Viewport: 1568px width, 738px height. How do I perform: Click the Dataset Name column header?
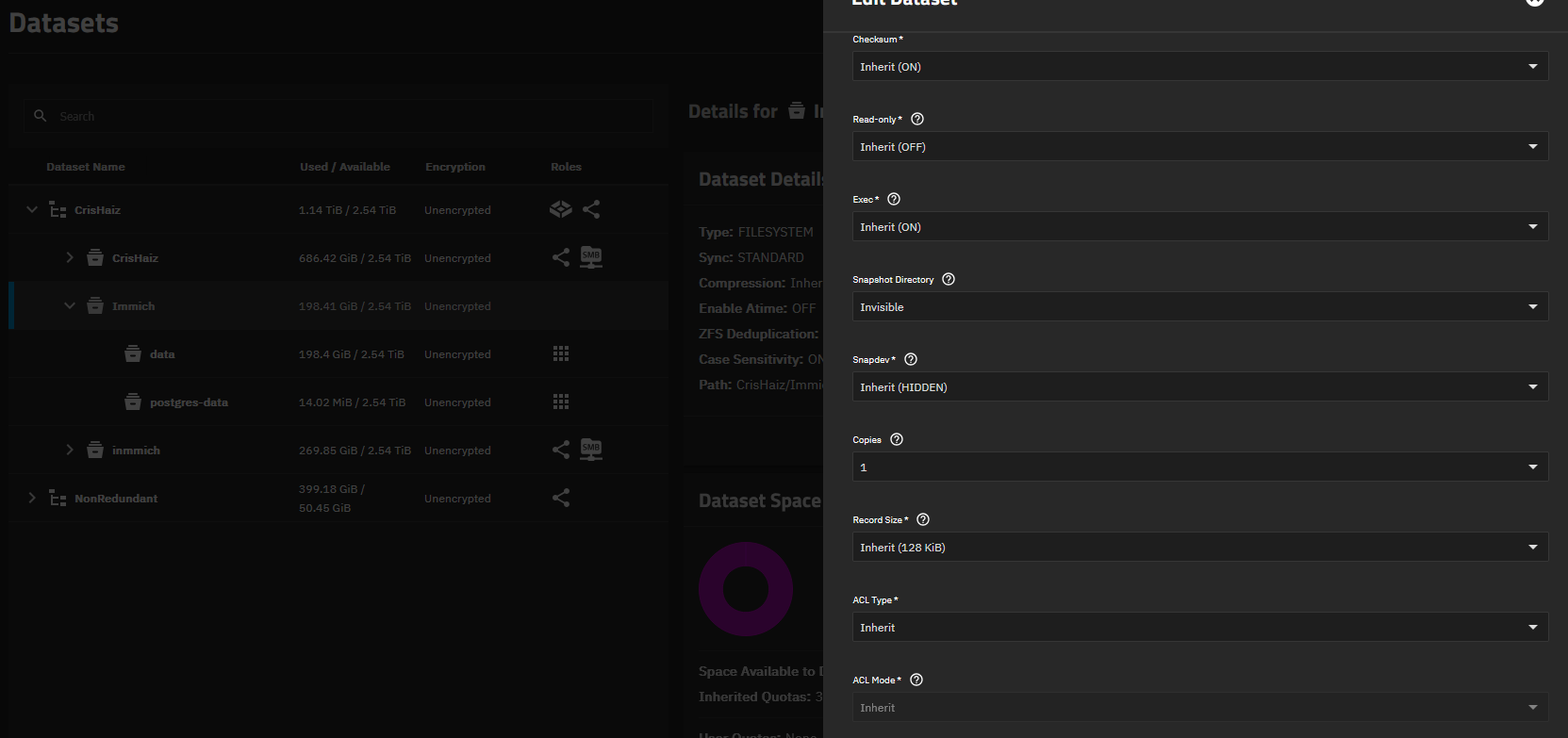(86, 167)
